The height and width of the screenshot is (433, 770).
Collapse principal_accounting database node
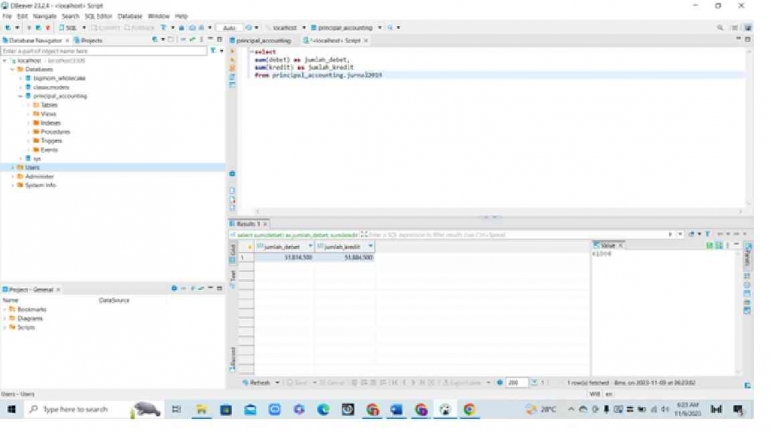tap(21, 96)
